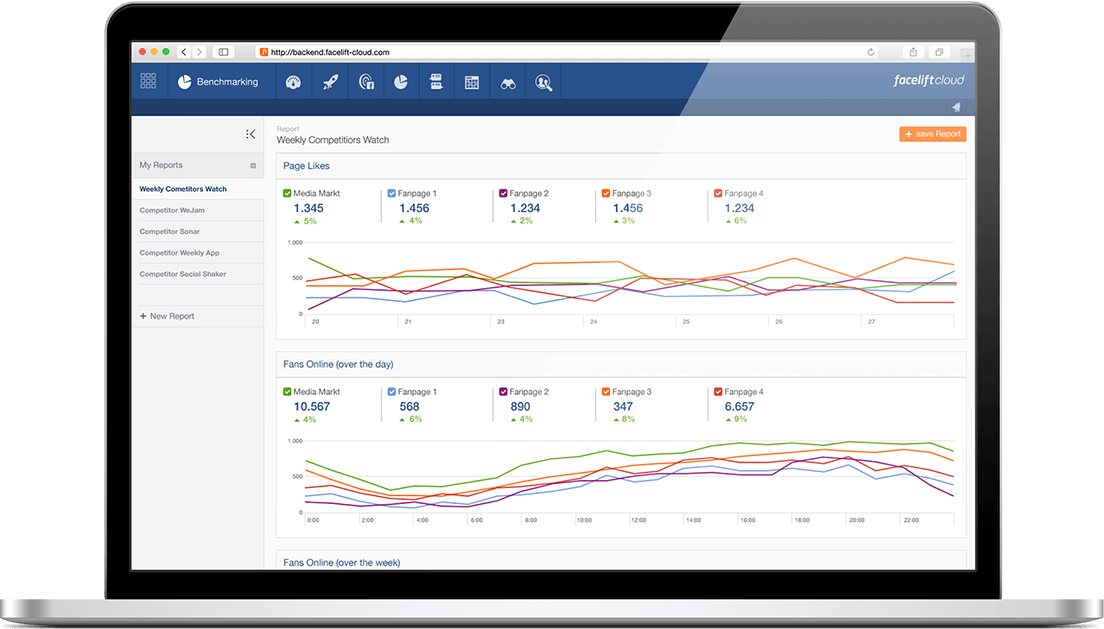Screen dimensions: 1104x629
Task: Toggle the browser sidebar button
Action: pos(223,52)
